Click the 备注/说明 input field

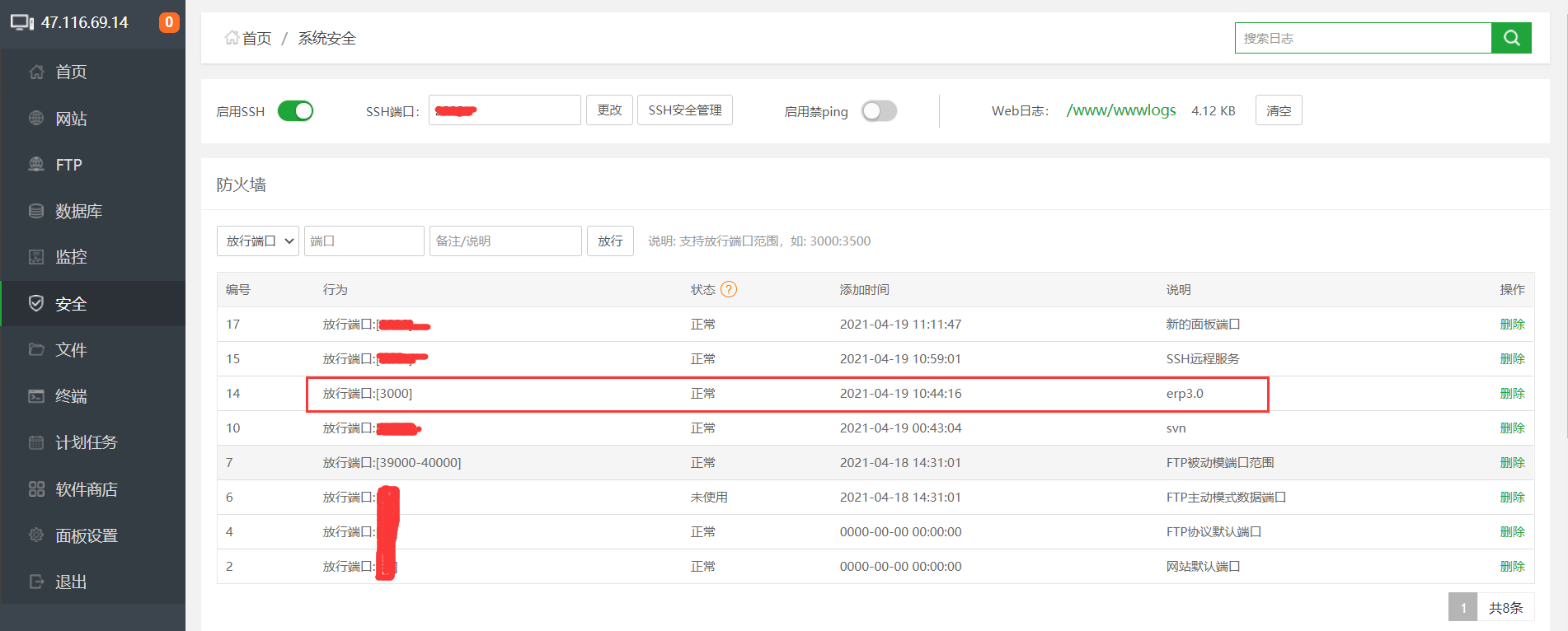click(505, 241)
